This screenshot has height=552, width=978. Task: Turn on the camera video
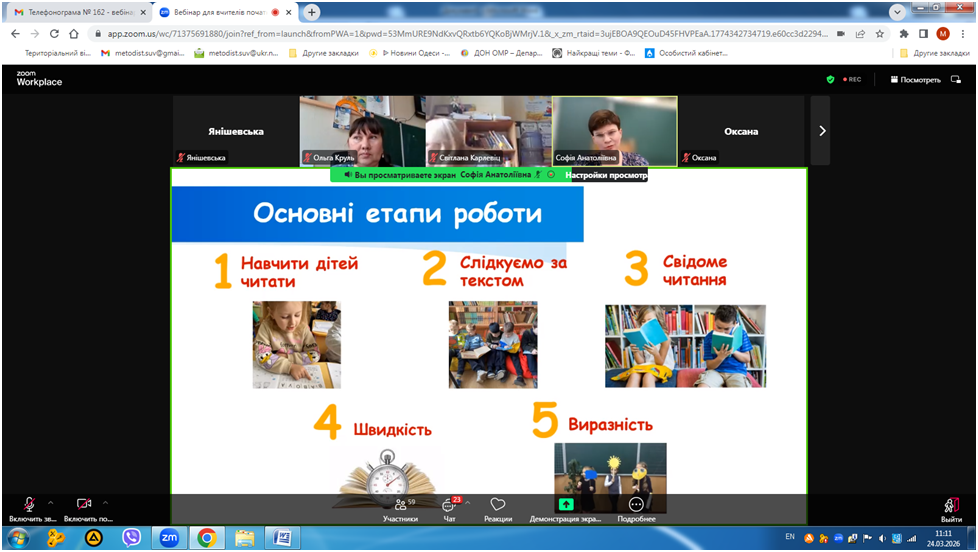tap(84, 505)
